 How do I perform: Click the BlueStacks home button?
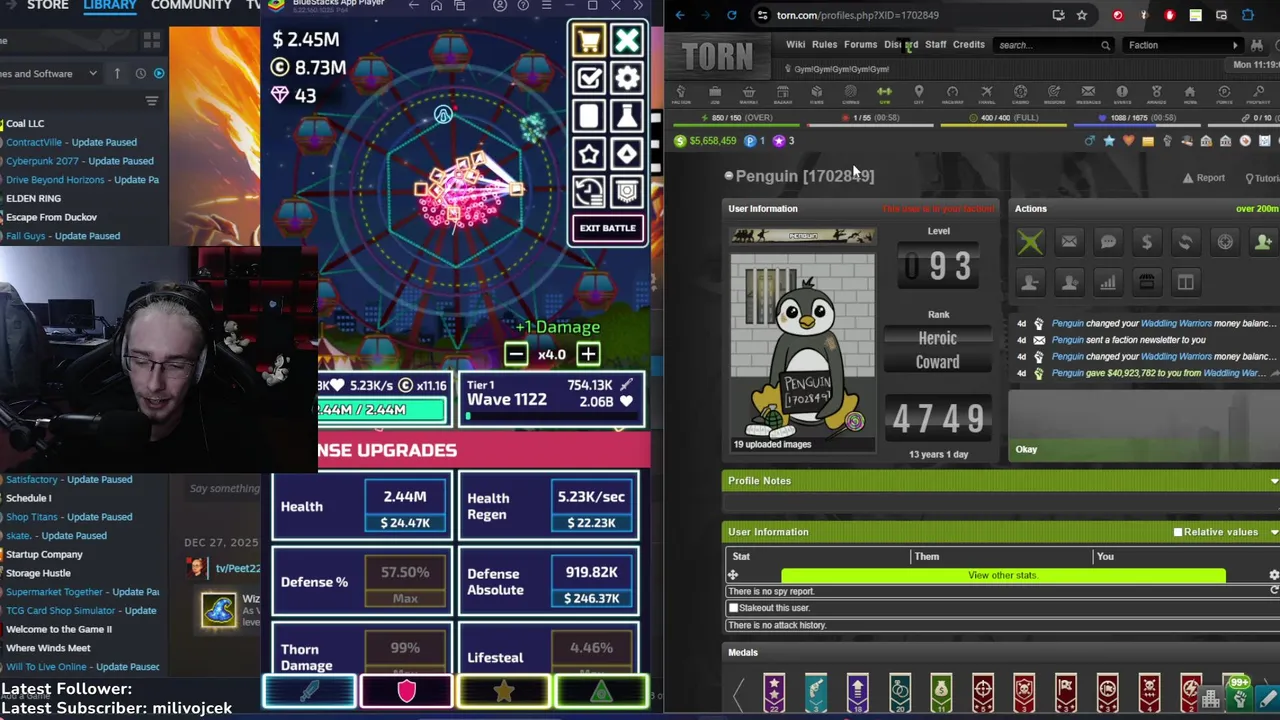436,6
